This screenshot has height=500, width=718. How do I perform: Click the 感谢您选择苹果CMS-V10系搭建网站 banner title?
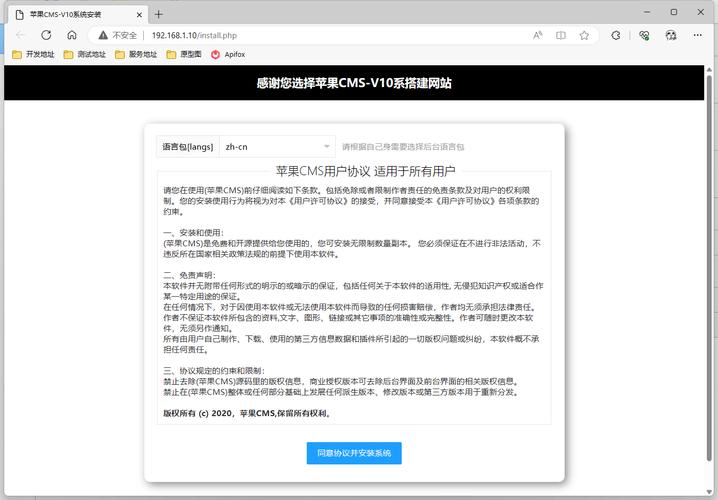[354, 83]
